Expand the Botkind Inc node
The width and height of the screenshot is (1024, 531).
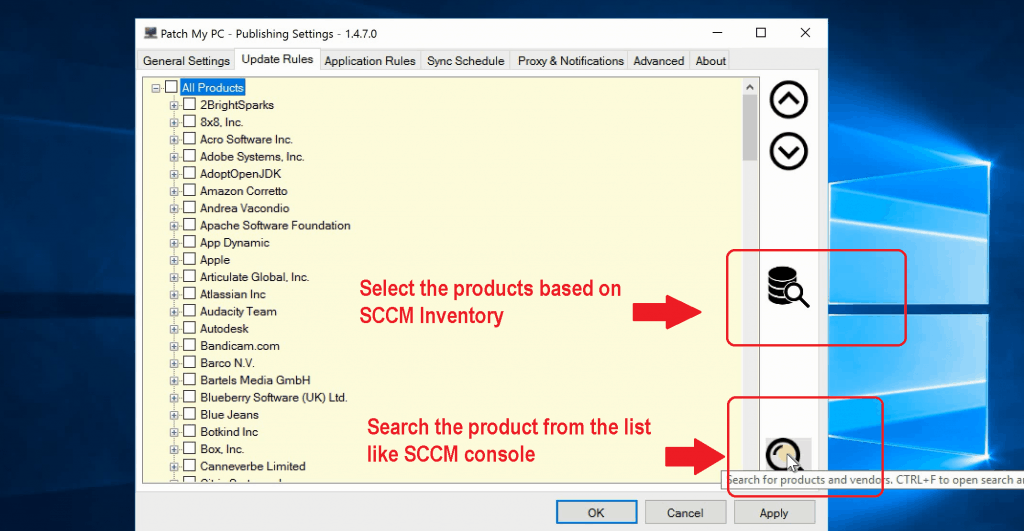(x=174, y=432)
